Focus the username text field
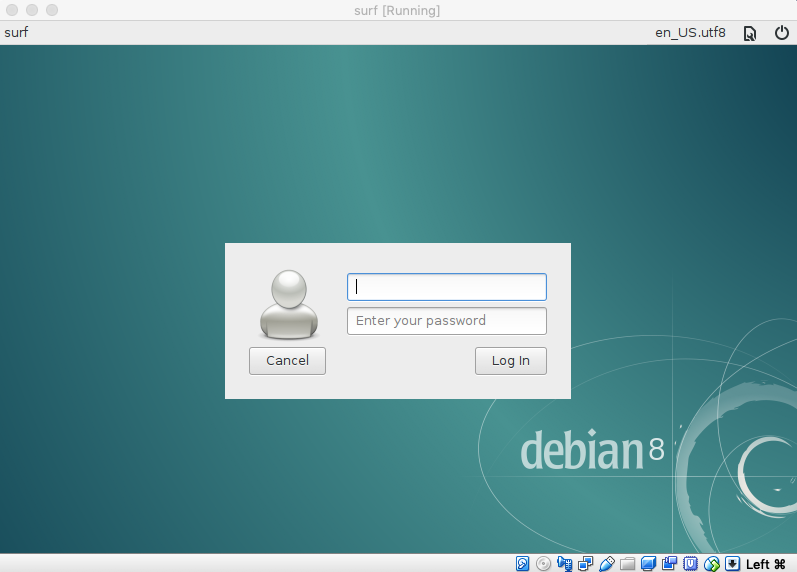The width and height of the screenshot is (797, 572). 446,287
